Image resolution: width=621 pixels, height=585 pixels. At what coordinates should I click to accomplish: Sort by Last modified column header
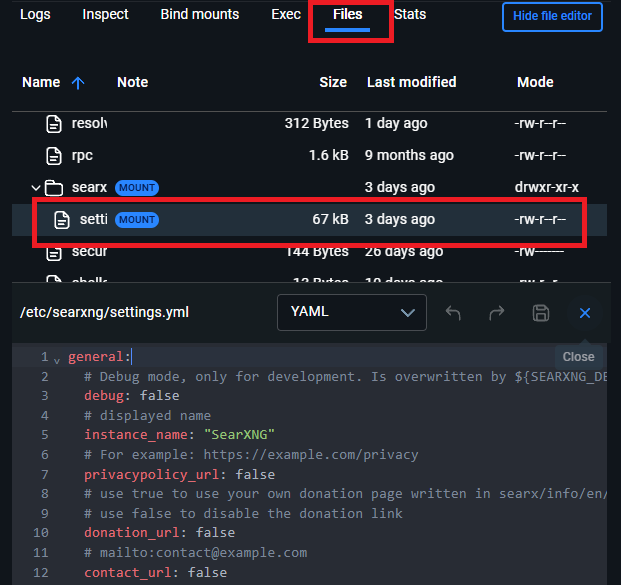coord(411,82)
